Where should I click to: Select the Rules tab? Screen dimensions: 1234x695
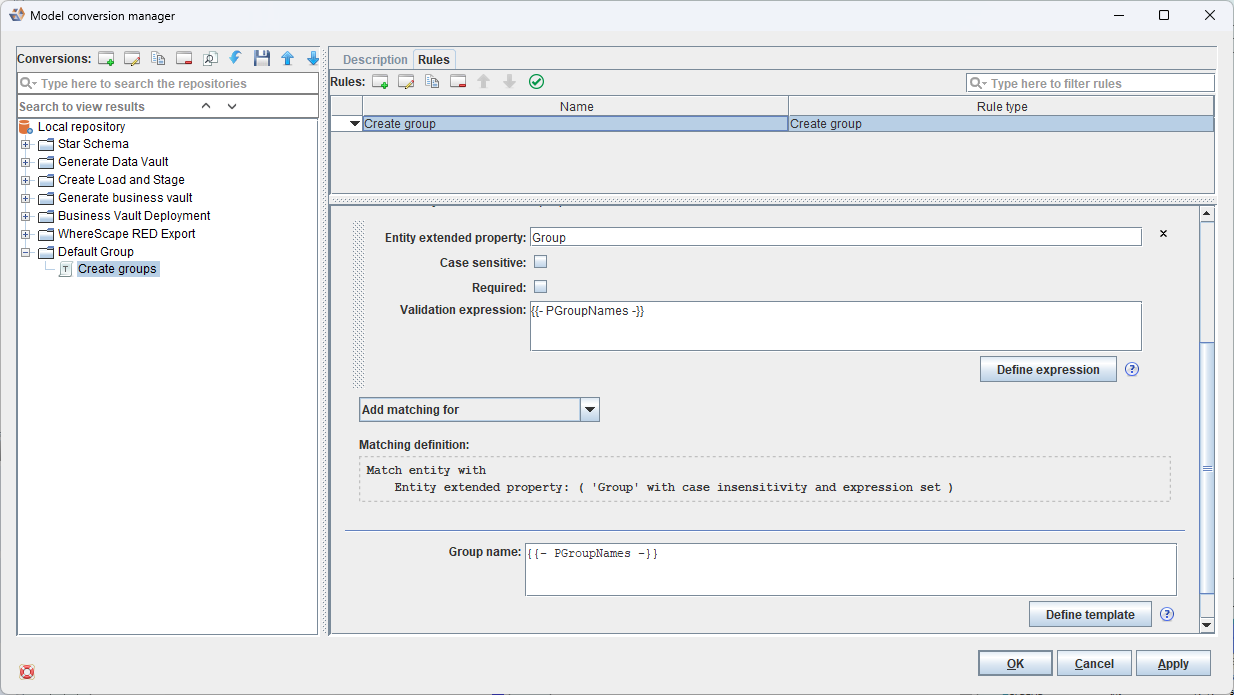pyautogui.click(x=434, y=60)
